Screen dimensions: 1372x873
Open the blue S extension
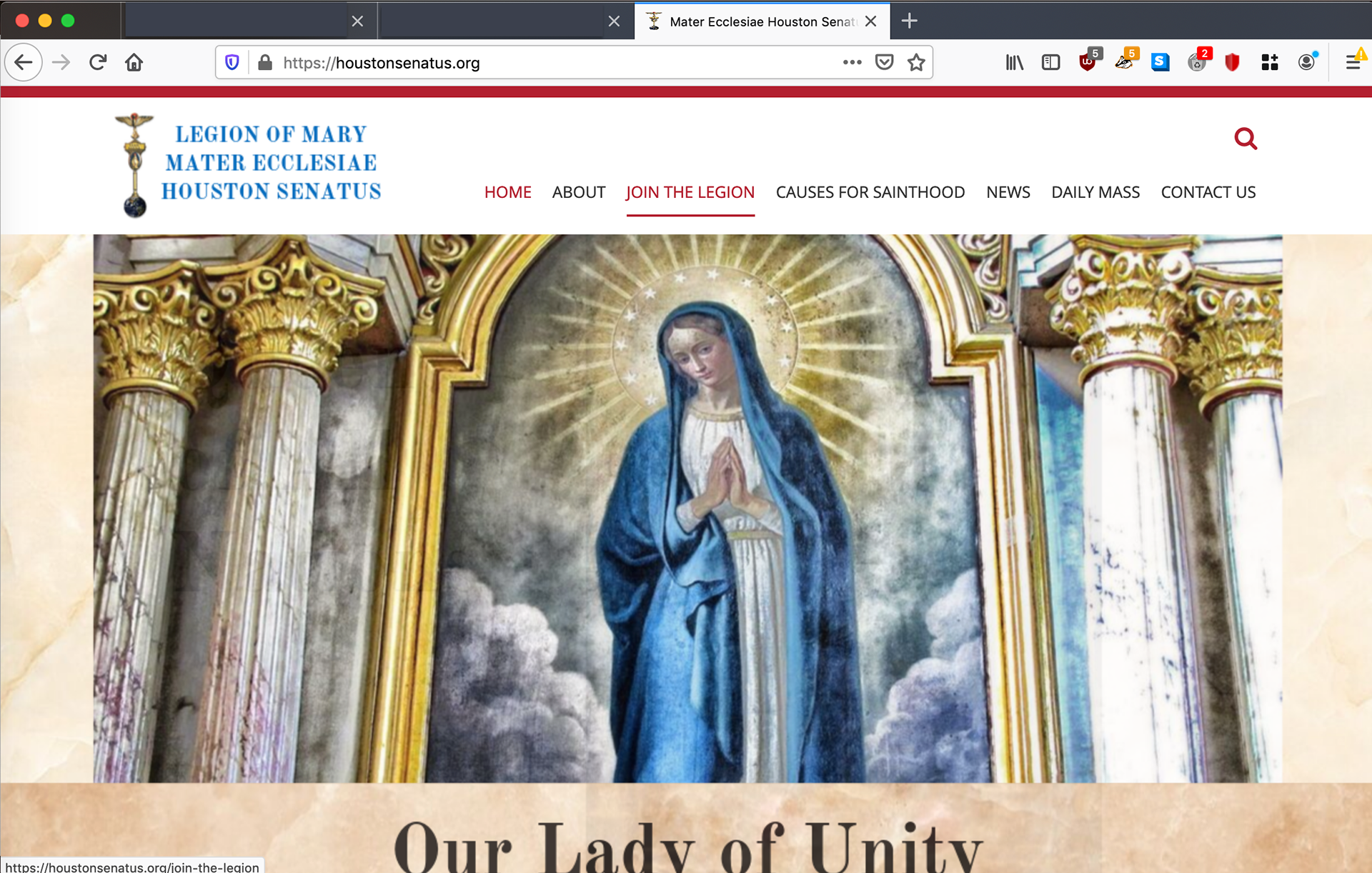[1160, 63]
